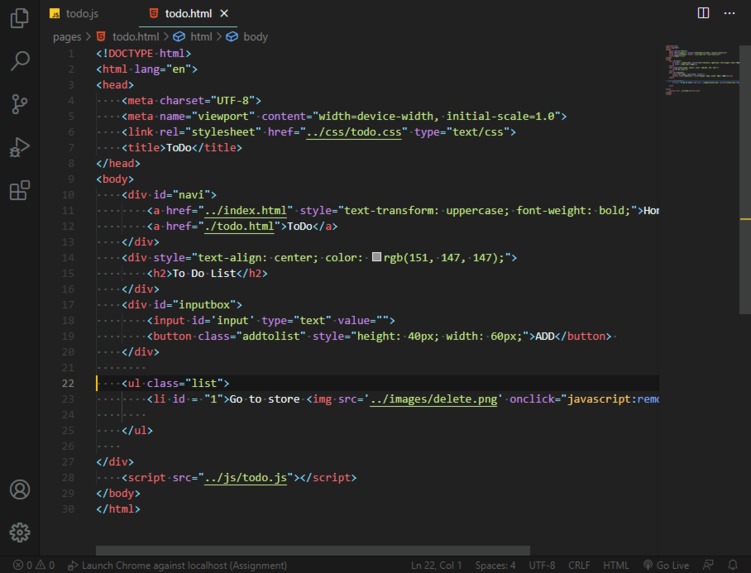This screenshot has height=573, width=751.
Task: Click the meta charset="UTF-8" line
Action: click(191, 101)
